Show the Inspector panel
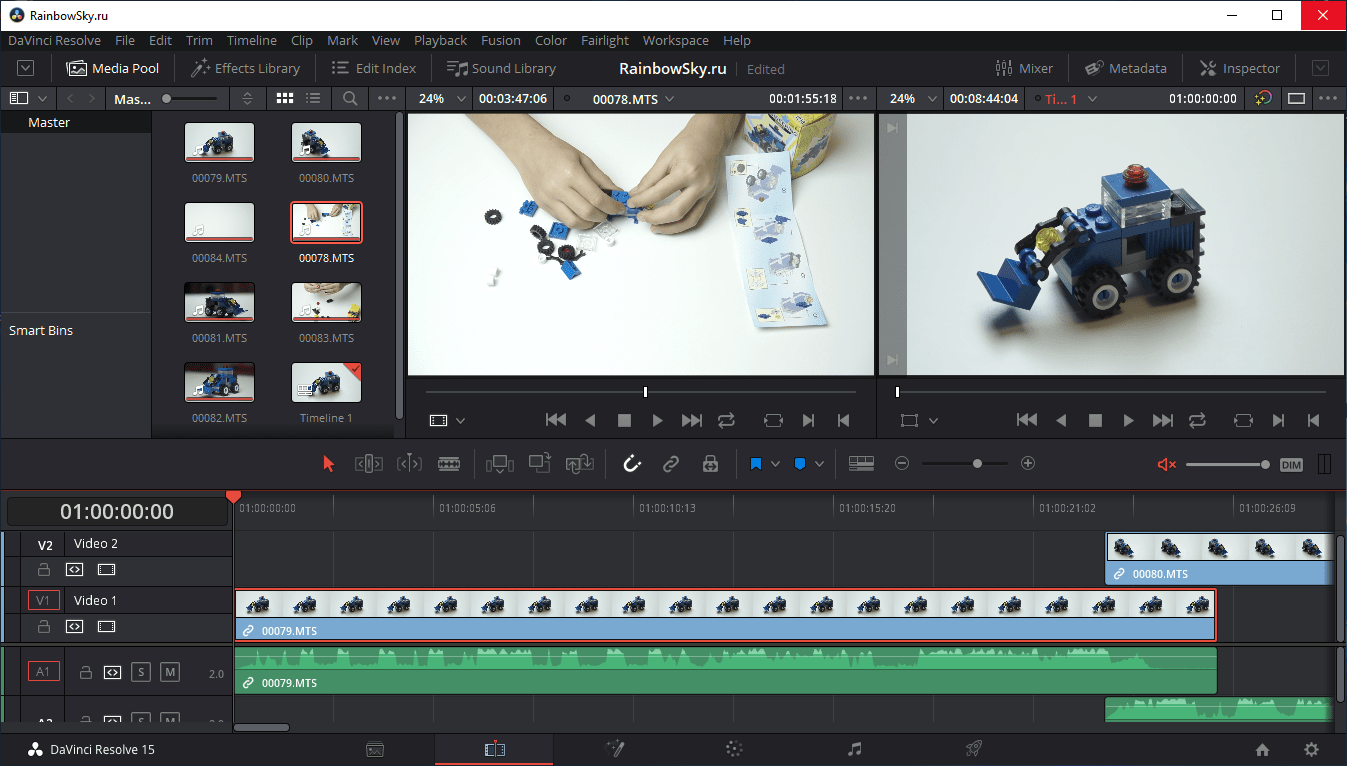Viewport: 1347px width, 766px height. point(1239,69)
